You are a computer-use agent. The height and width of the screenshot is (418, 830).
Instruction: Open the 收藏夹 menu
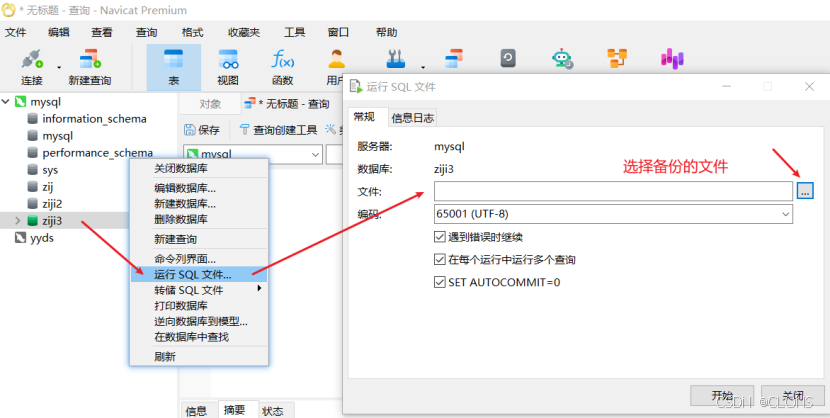click(x=244, y=32)
